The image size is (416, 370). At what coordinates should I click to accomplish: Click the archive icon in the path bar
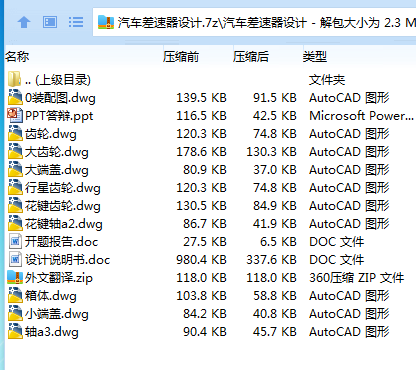point(106,22)
